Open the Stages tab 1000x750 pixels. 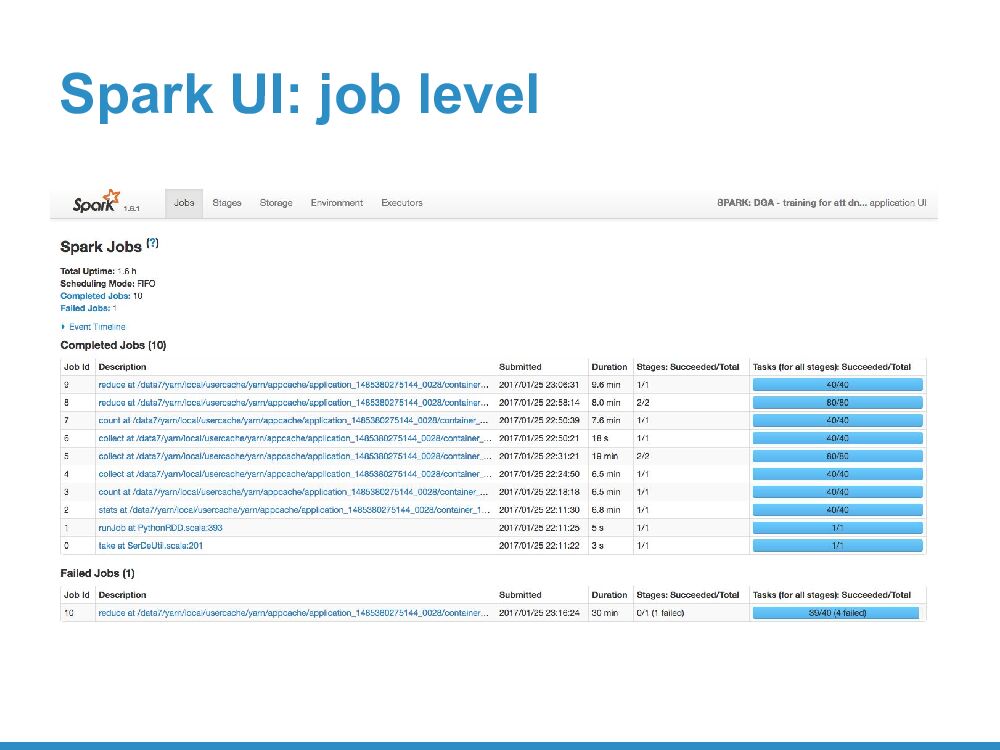pyautogui.click(x=226, y=203)
